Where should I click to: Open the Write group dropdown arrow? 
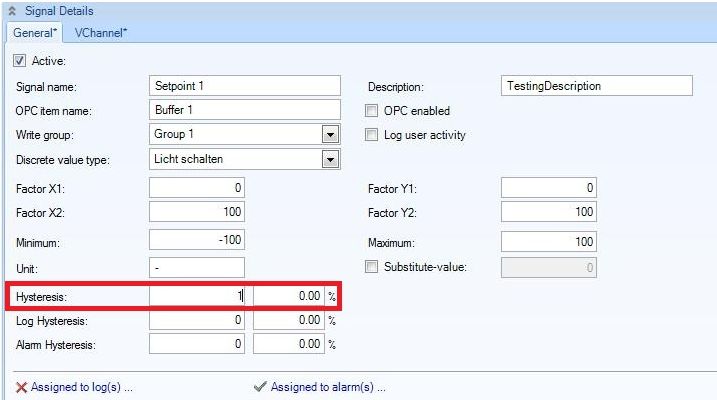coord(331,135)
